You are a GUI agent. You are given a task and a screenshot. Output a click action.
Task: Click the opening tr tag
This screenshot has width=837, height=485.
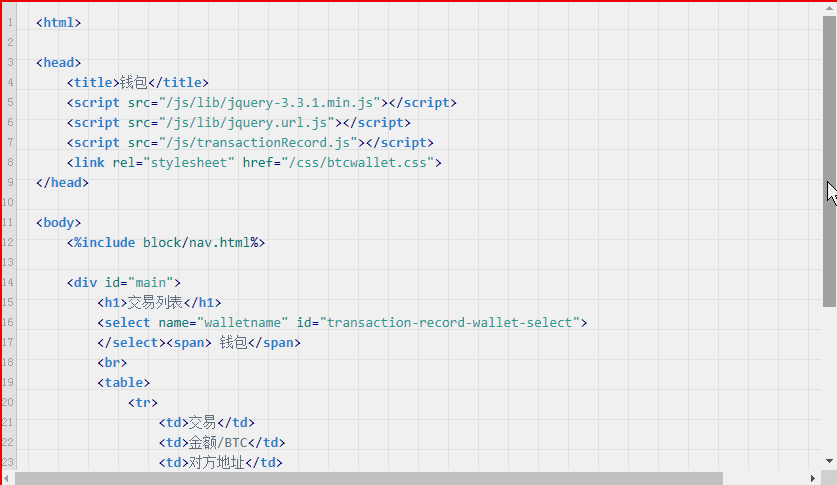143,403
